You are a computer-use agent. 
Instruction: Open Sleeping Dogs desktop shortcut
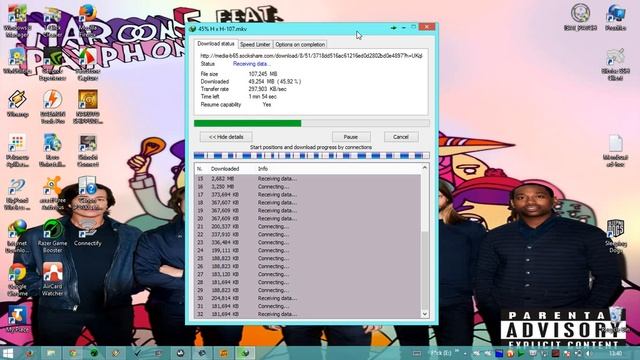[x=616, y=236]
